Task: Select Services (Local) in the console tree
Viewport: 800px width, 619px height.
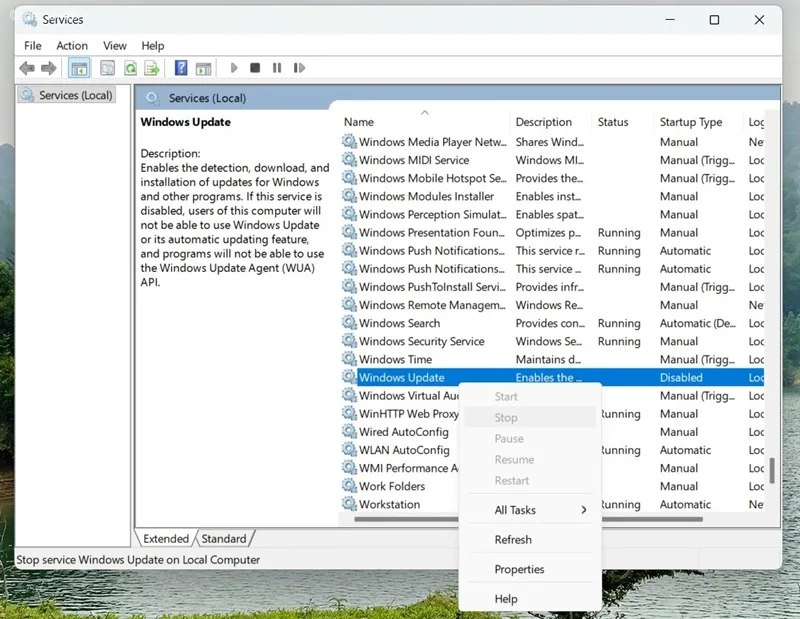Action: coord(67,95)
